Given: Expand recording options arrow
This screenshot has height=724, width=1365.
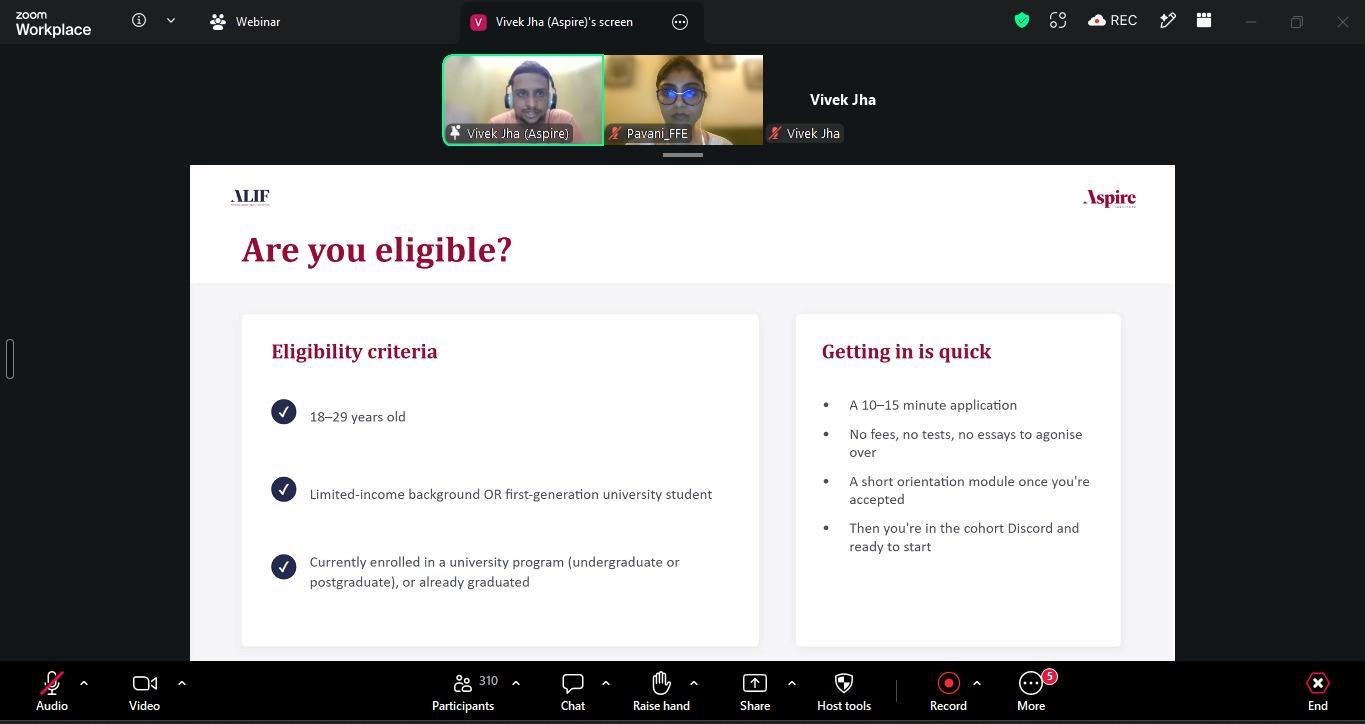Looking at the screenshot, I should click(977, 683).
